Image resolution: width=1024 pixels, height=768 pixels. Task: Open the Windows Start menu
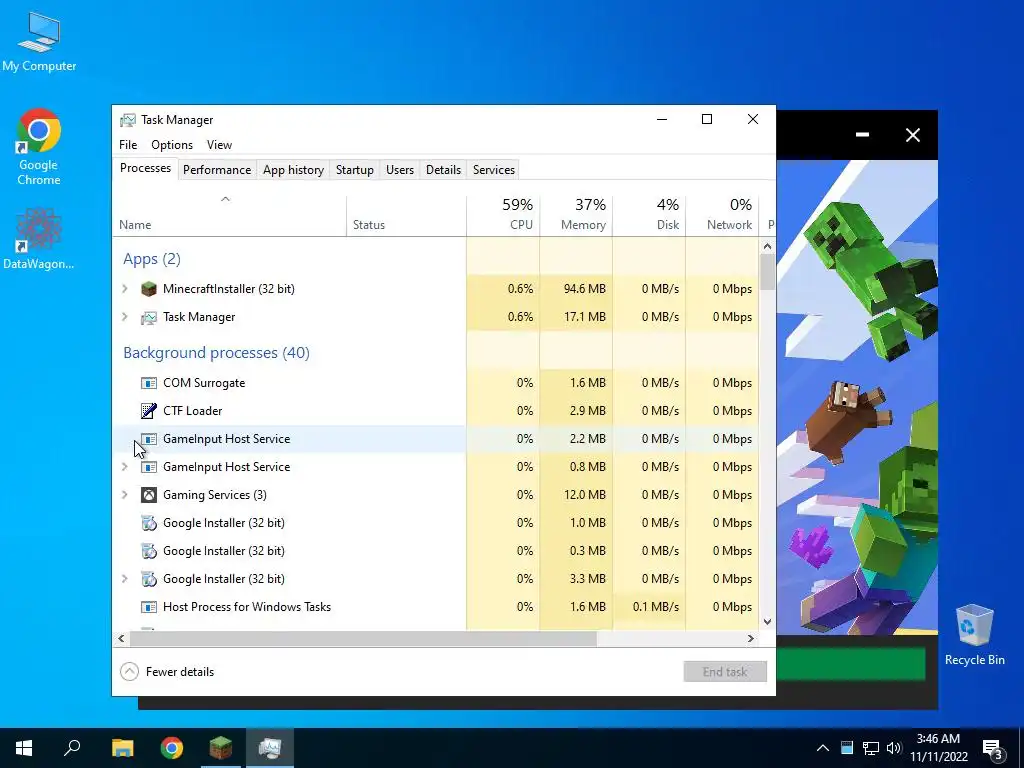[x=24, y=748]
